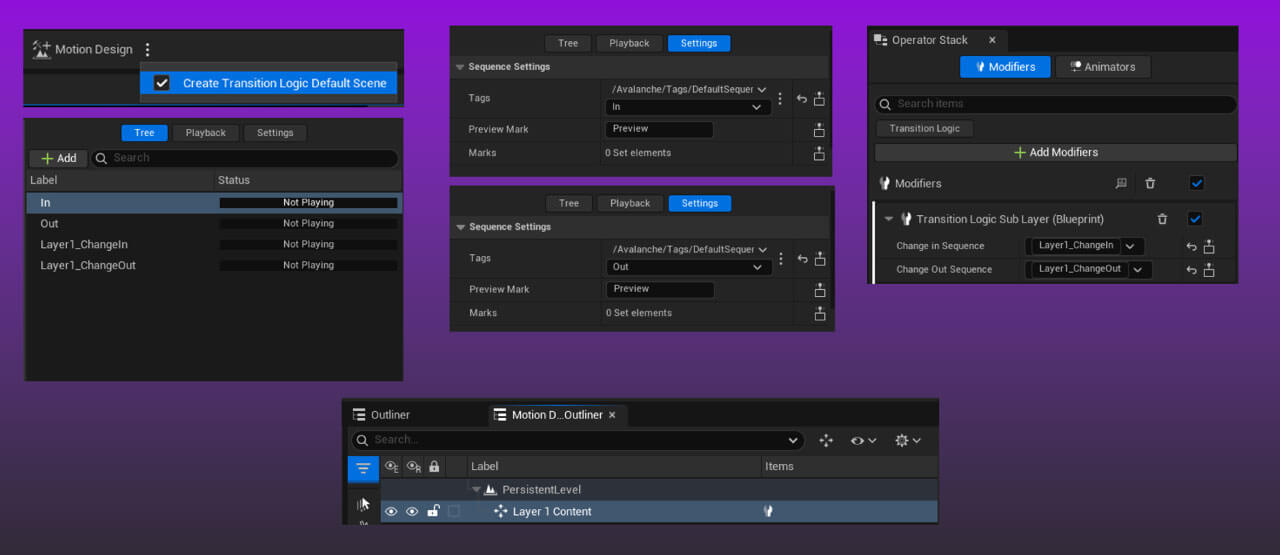Toggle editor visibility eye for Layer 1 Content

pyautogui.click(x=391, y=511)
